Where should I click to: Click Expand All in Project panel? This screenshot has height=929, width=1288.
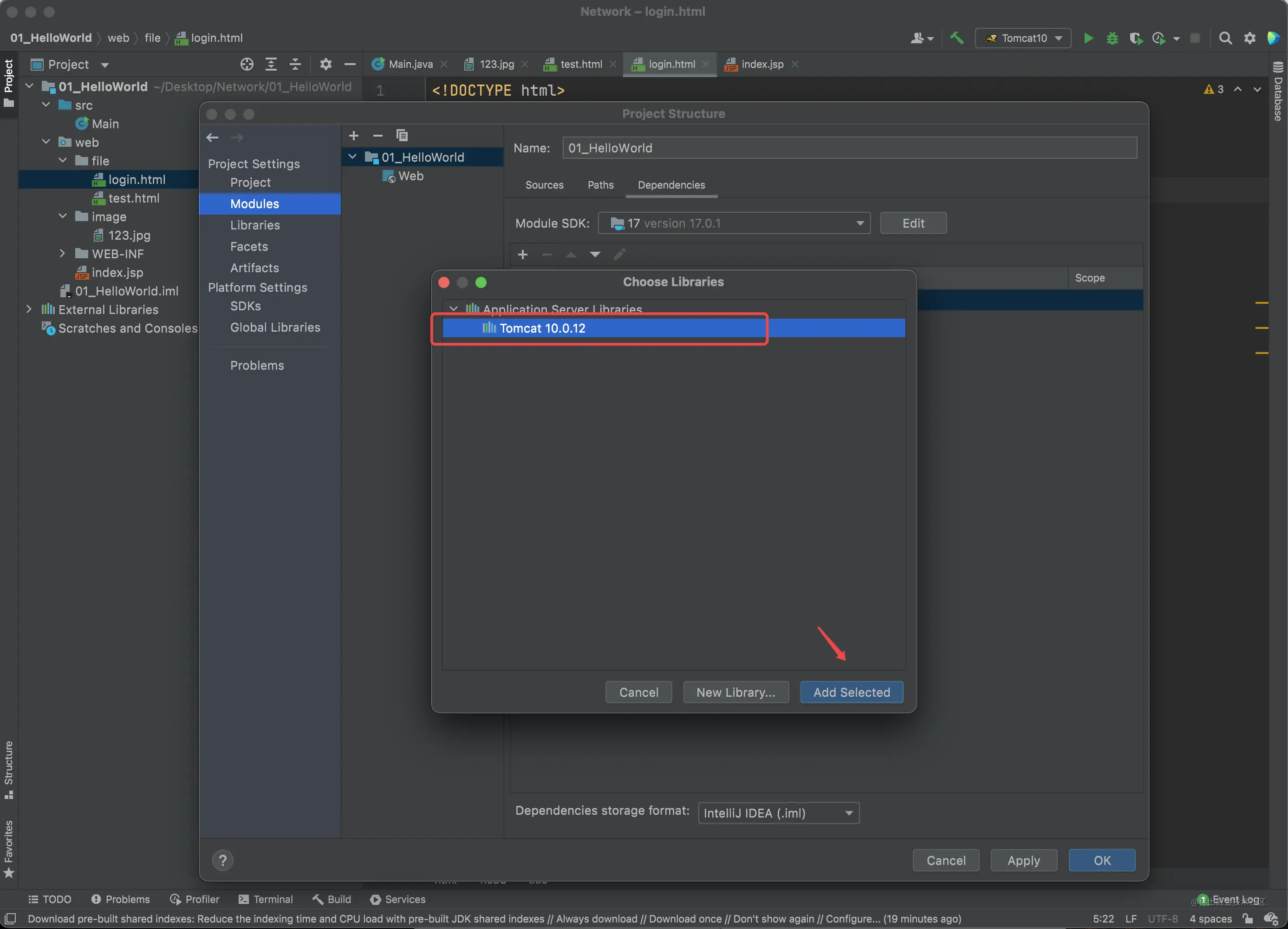271,64
